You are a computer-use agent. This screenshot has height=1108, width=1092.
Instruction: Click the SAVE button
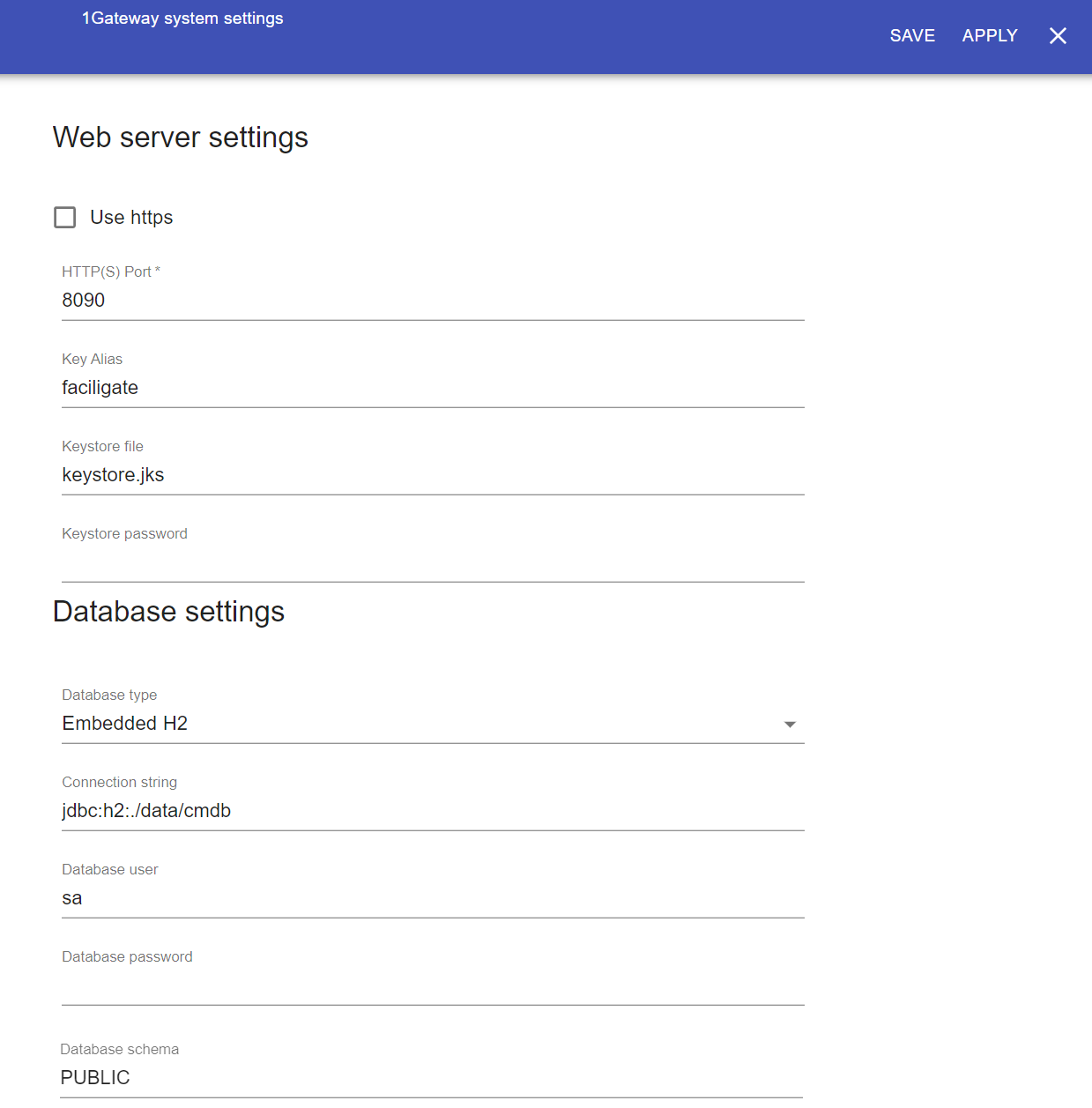(911, 36)
